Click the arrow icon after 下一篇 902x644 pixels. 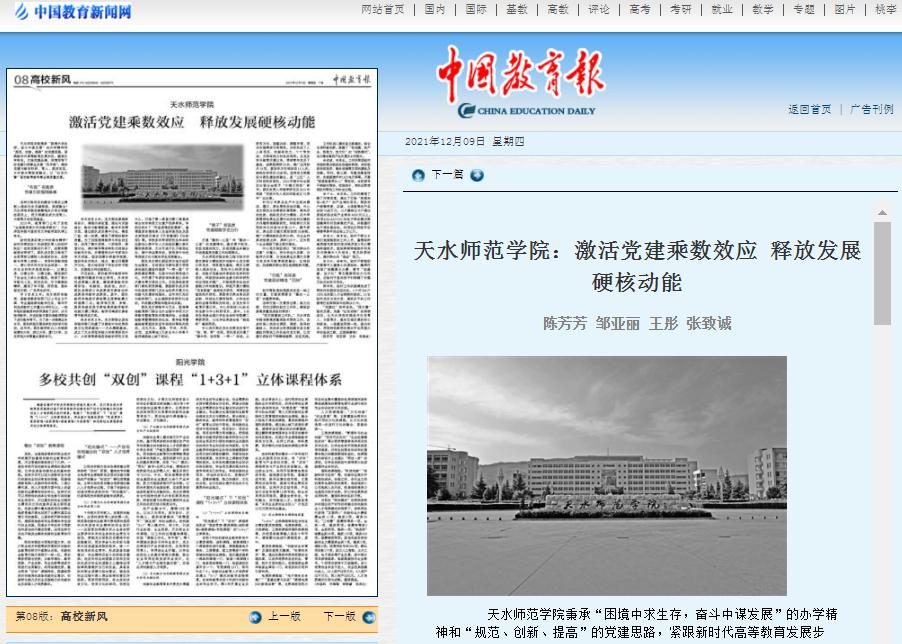coord(477,175)
